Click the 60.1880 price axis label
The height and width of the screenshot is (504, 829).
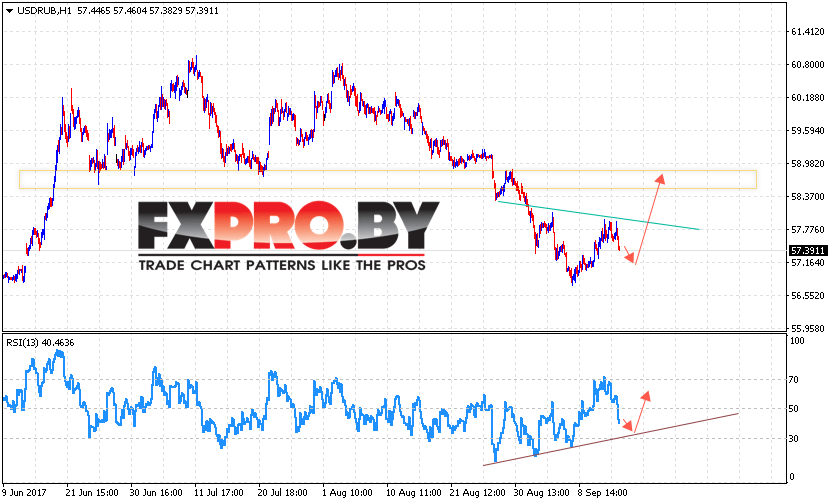pos(807,98)
